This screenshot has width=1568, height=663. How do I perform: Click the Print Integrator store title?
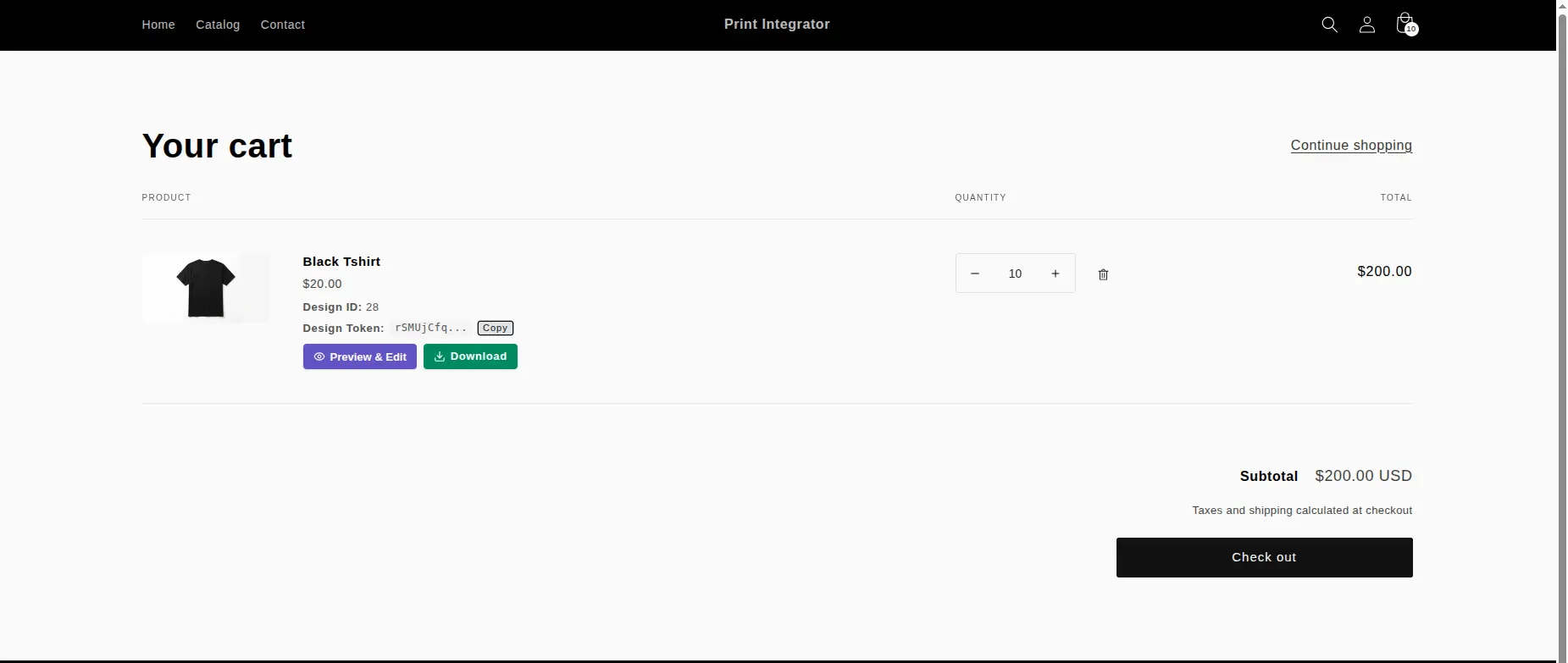[777, 25]
